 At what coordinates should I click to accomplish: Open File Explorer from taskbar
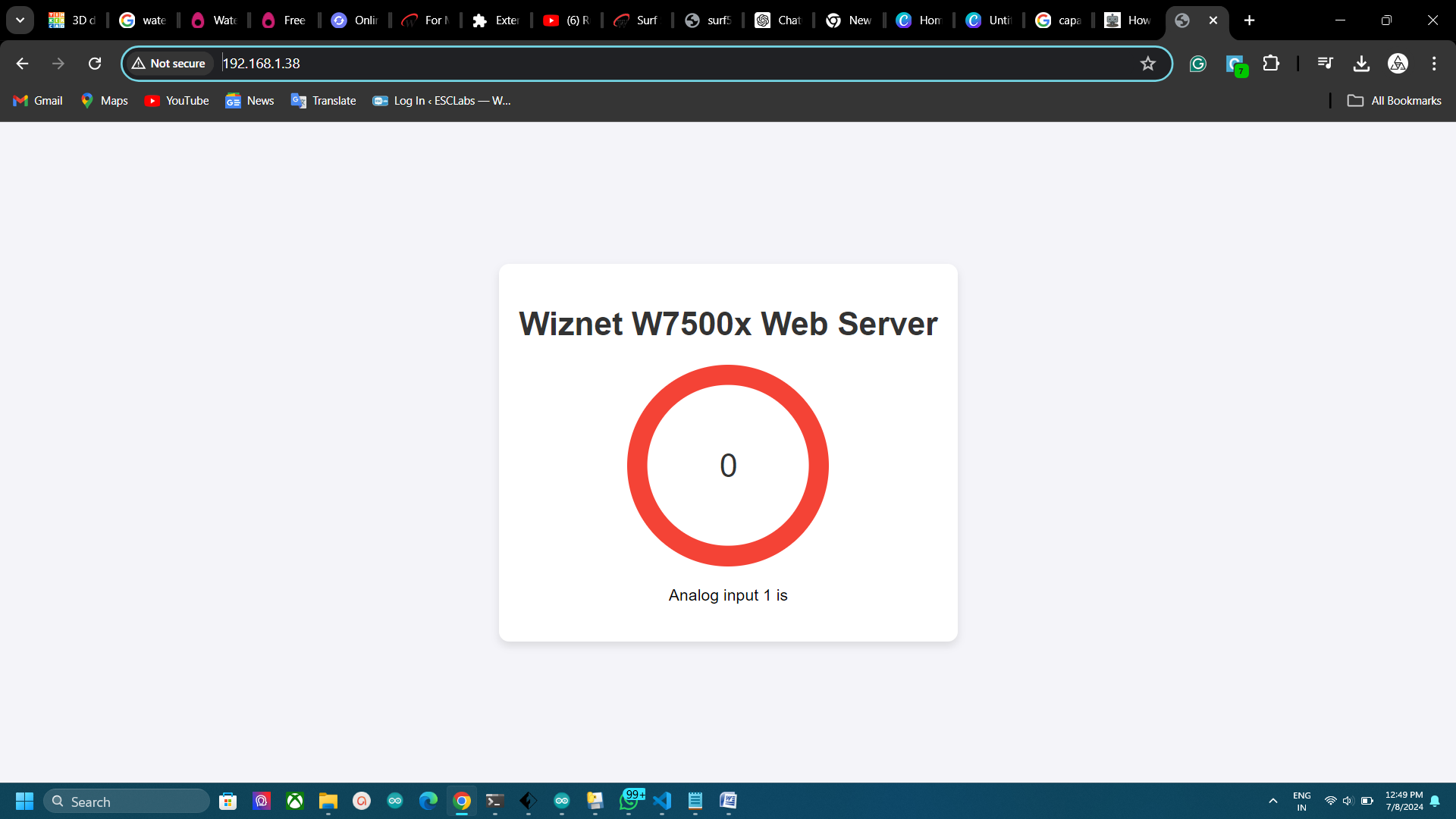pyautogui.click(x=328, y=801)
